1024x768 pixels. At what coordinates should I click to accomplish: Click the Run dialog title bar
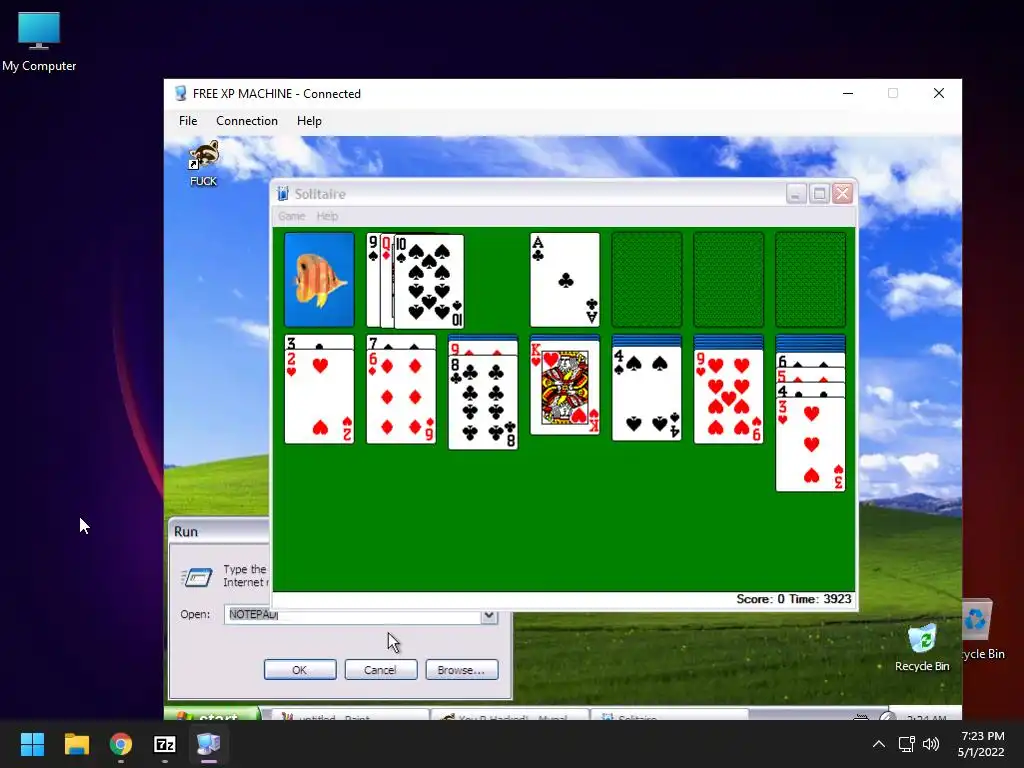220,532
